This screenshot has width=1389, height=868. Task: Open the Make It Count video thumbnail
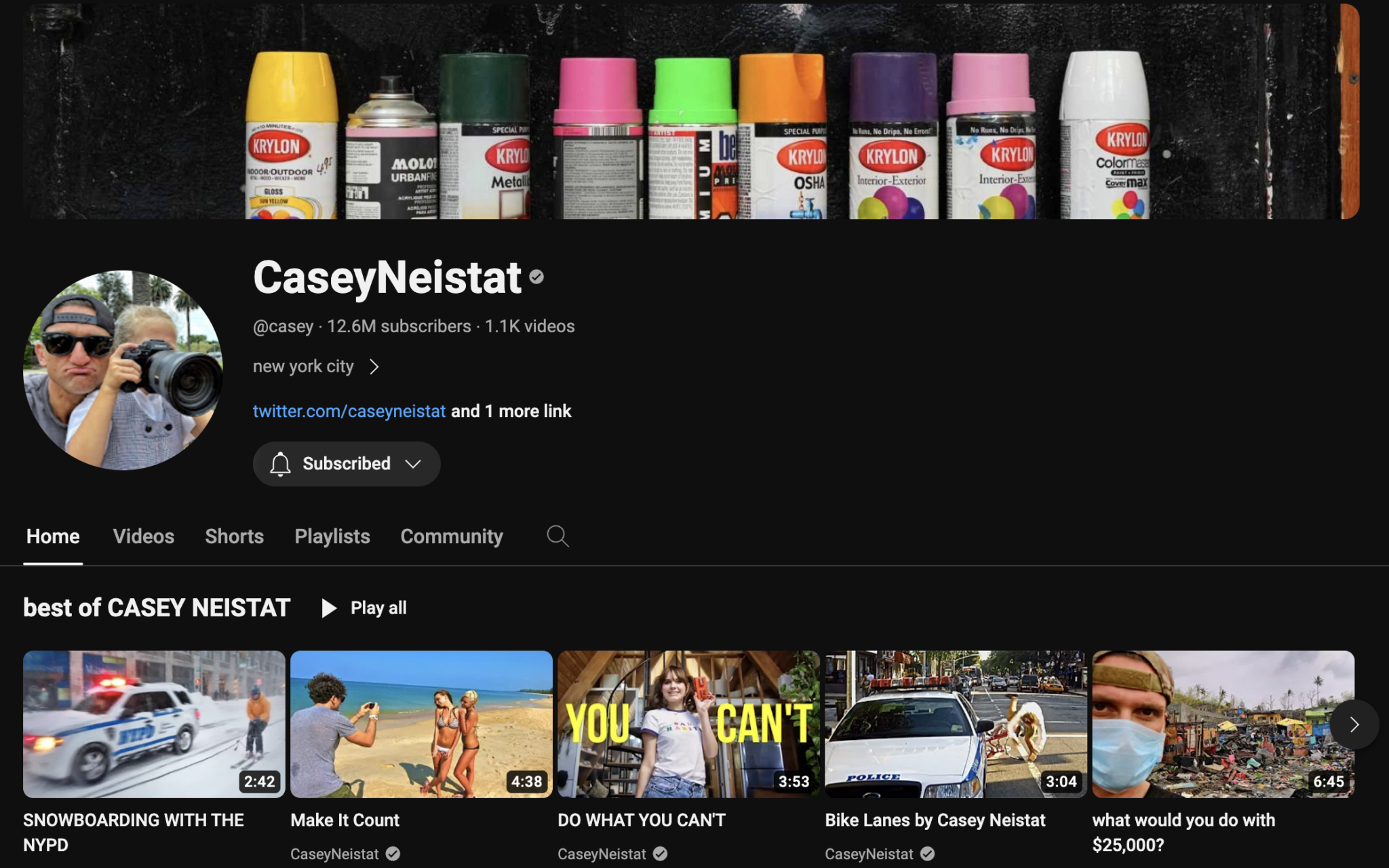[x=421, y=724]
